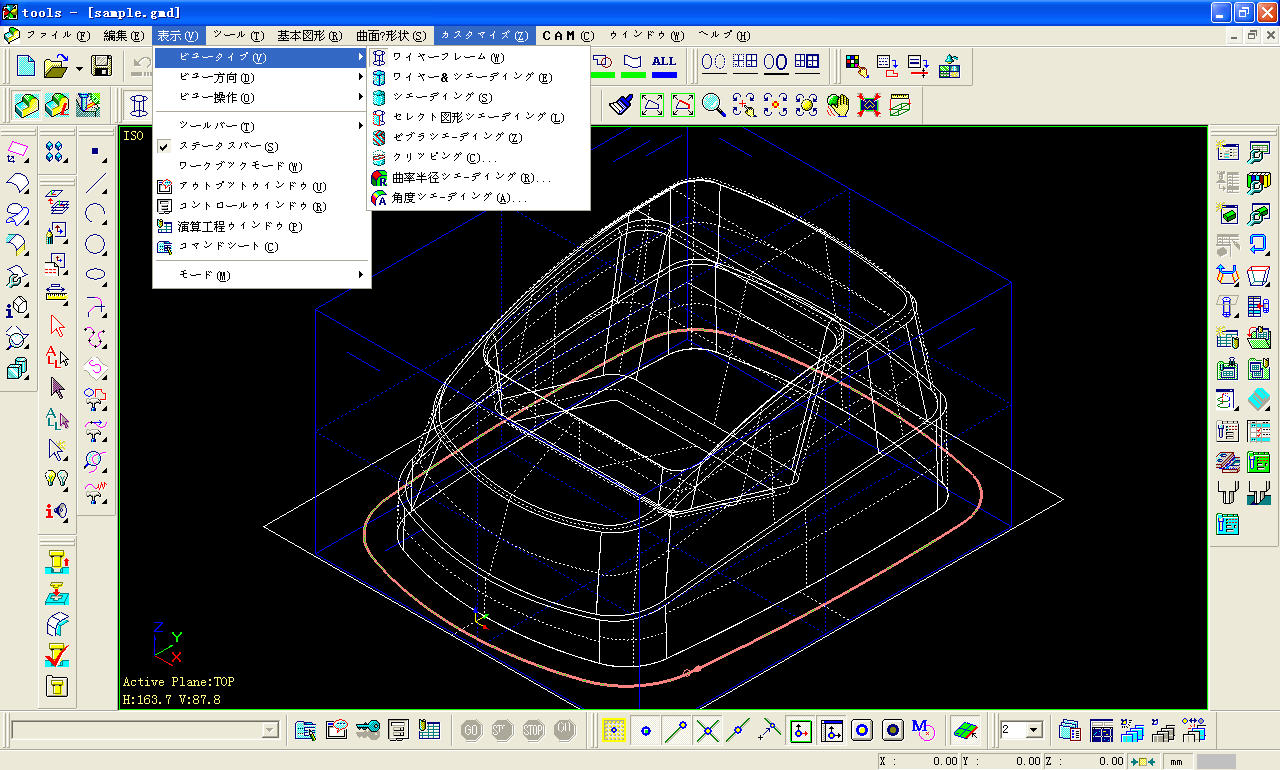Toggle アウトプットウィンドウ (U) window
The height and width of the screenshot is (770, 1280).
(x=262, y=186)
